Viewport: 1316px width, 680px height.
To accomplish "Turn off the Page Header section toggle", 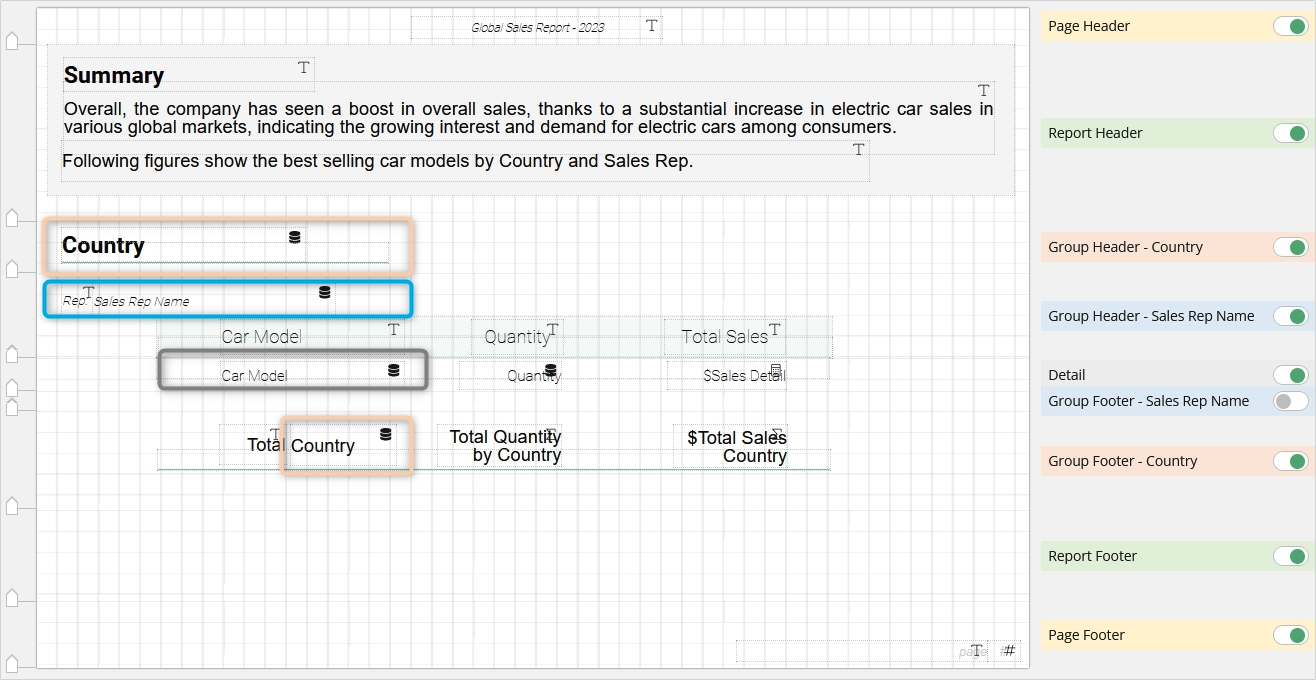I will pyautogui.click(x=1290, y=26).
